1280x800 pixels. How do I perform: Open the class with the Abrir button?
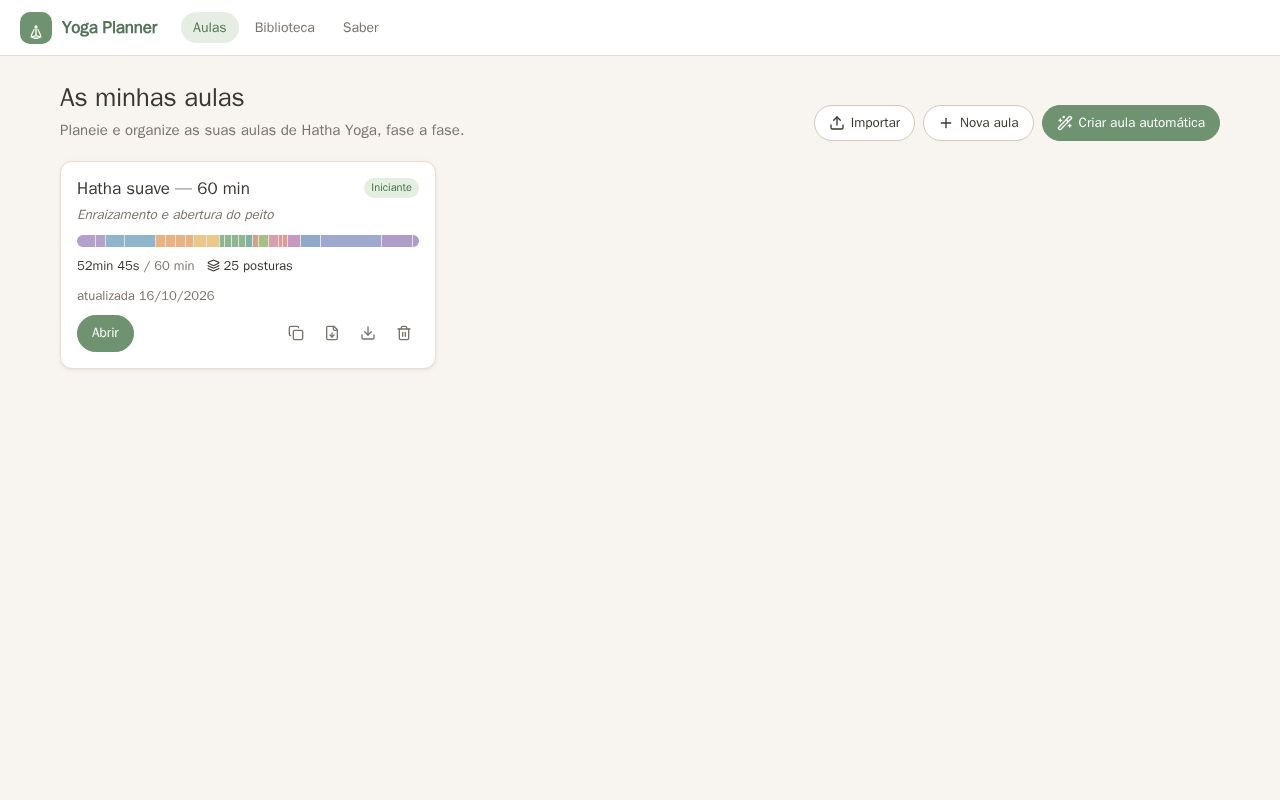point(105,333)
